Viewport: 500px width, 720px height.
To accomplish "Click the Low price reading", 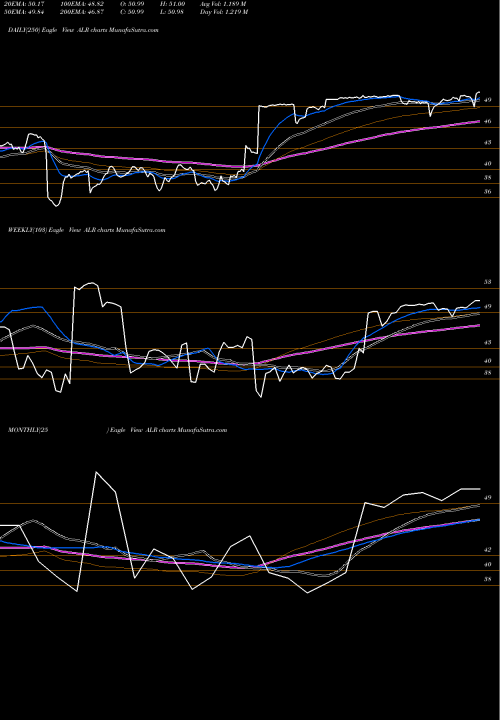I will click(174, 12).
